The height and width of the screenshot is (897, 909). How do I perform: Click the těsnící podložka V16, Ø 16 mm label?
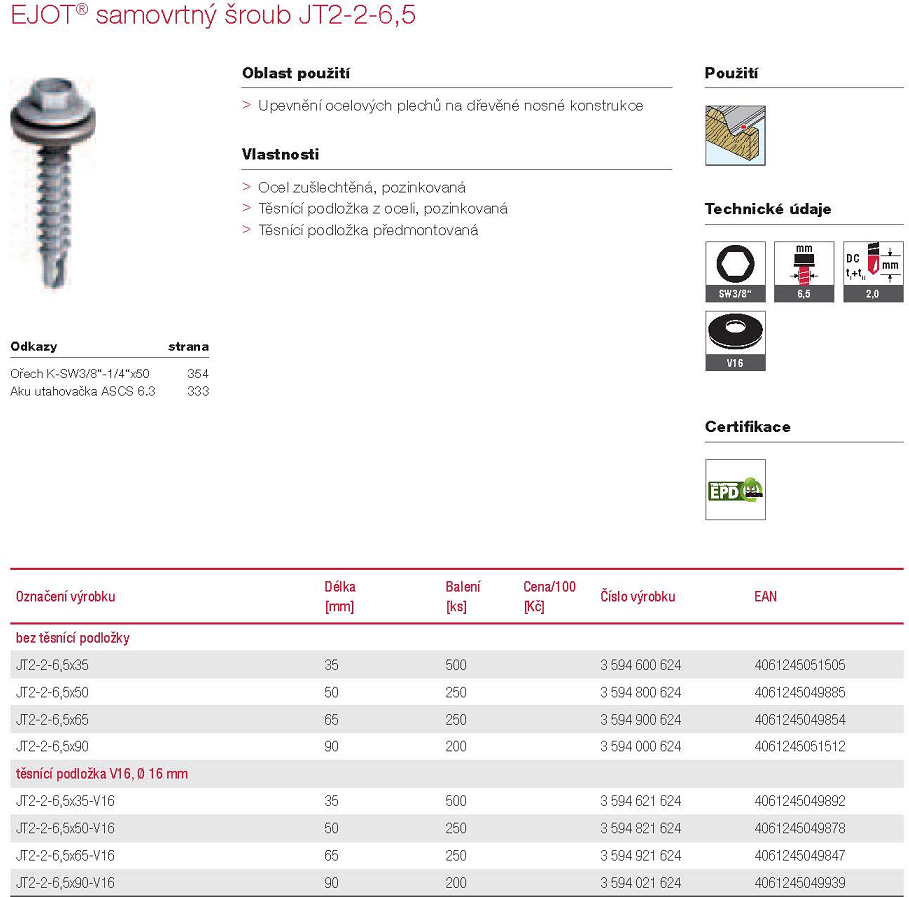point(101,773)
